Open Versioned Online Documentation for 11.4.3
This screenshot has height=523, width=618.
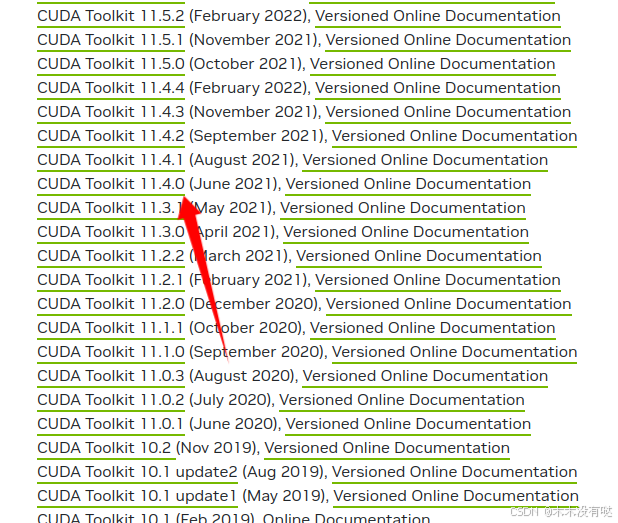[x=448, y=112]
